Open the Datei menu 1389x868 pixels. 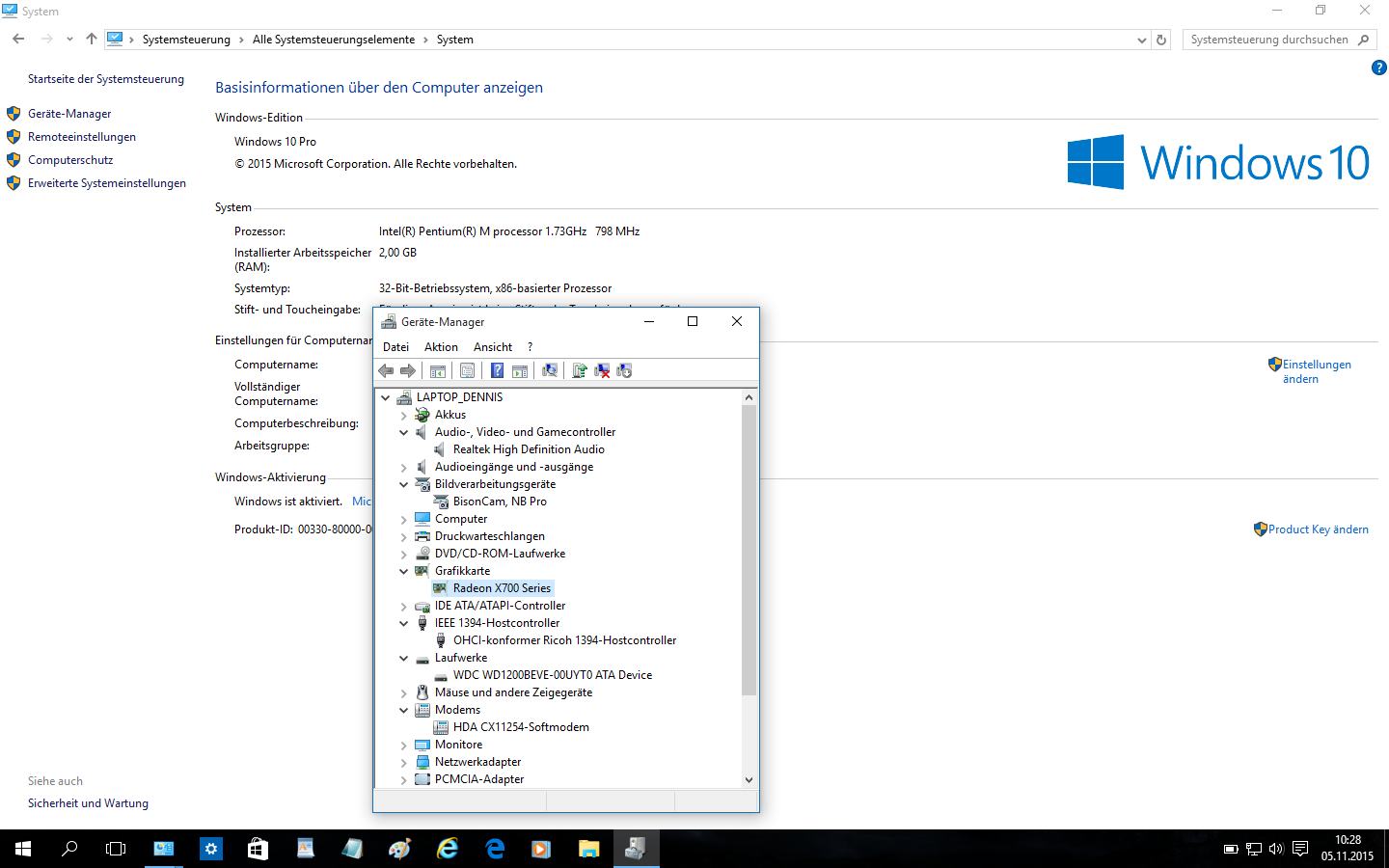[x=395, y=347]
